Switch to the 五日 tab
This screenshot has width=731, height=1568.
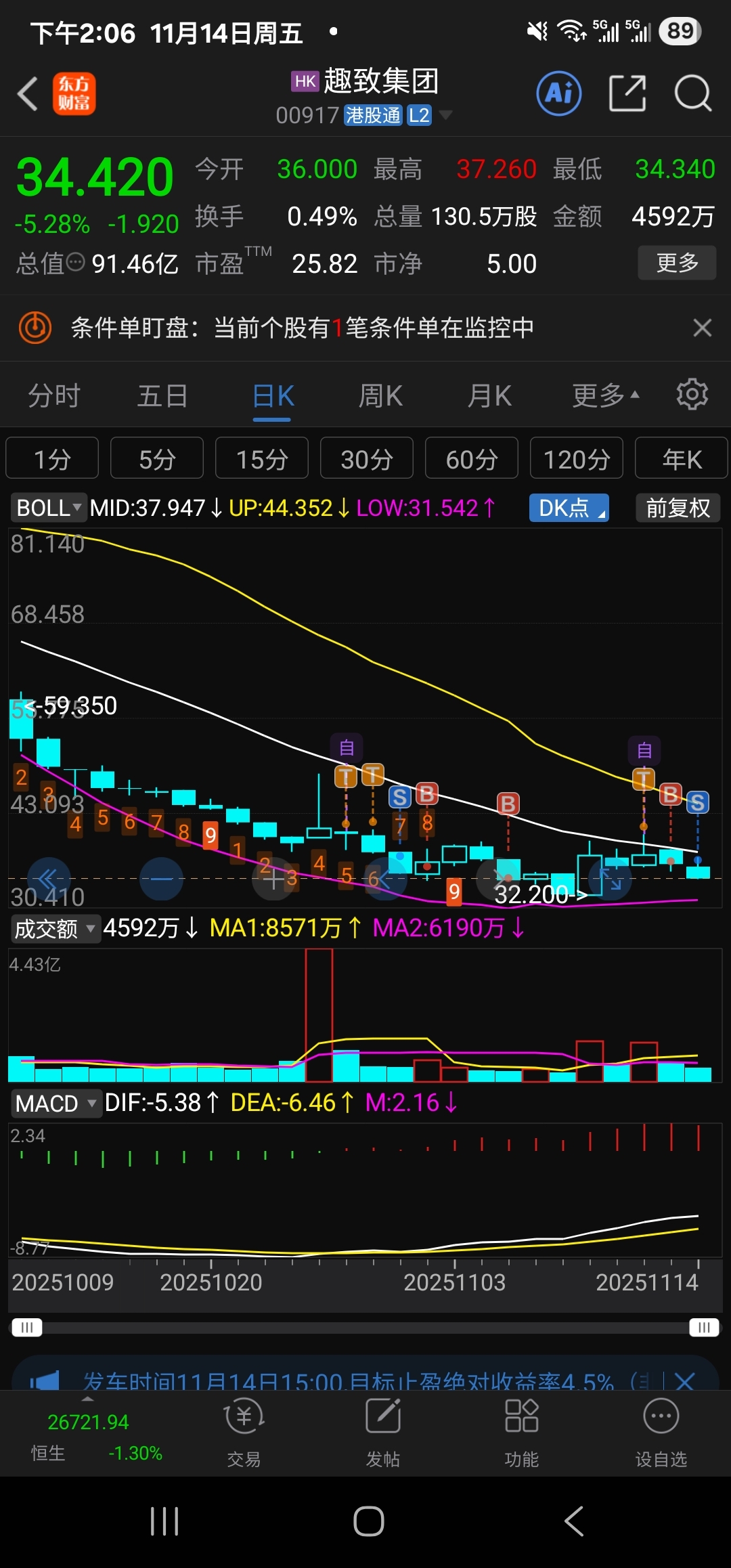click(x=162, y=395)
